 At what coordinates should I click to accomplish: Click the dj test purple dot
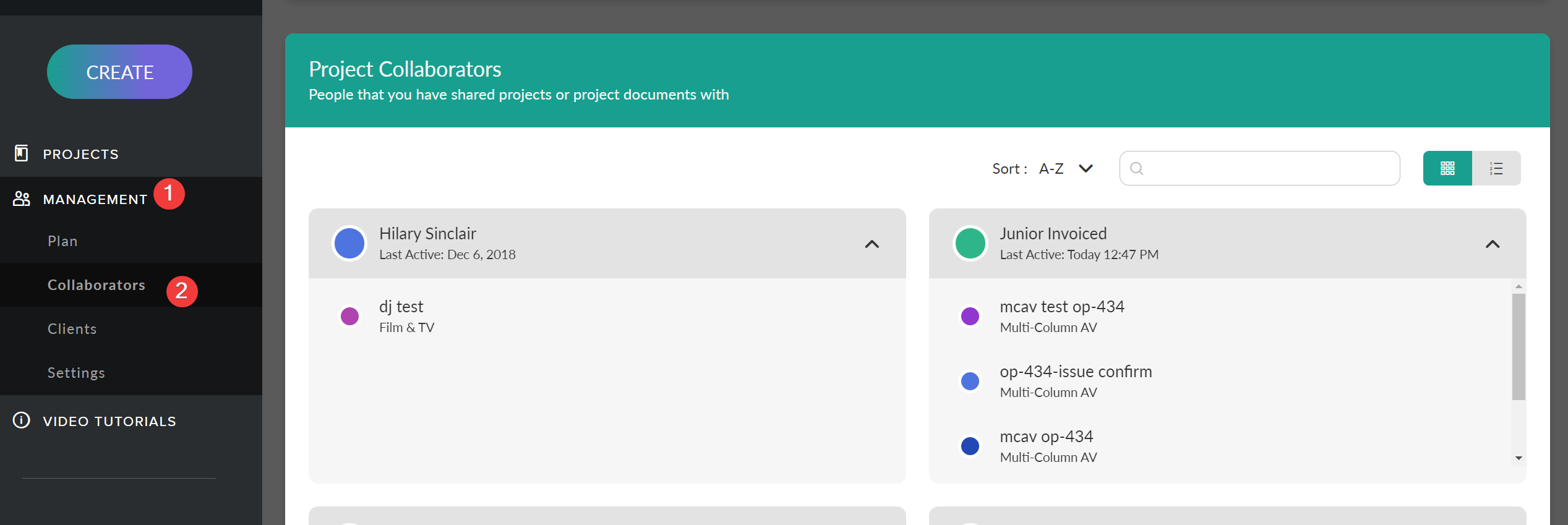pyautogui.click(x=350, y=317)
